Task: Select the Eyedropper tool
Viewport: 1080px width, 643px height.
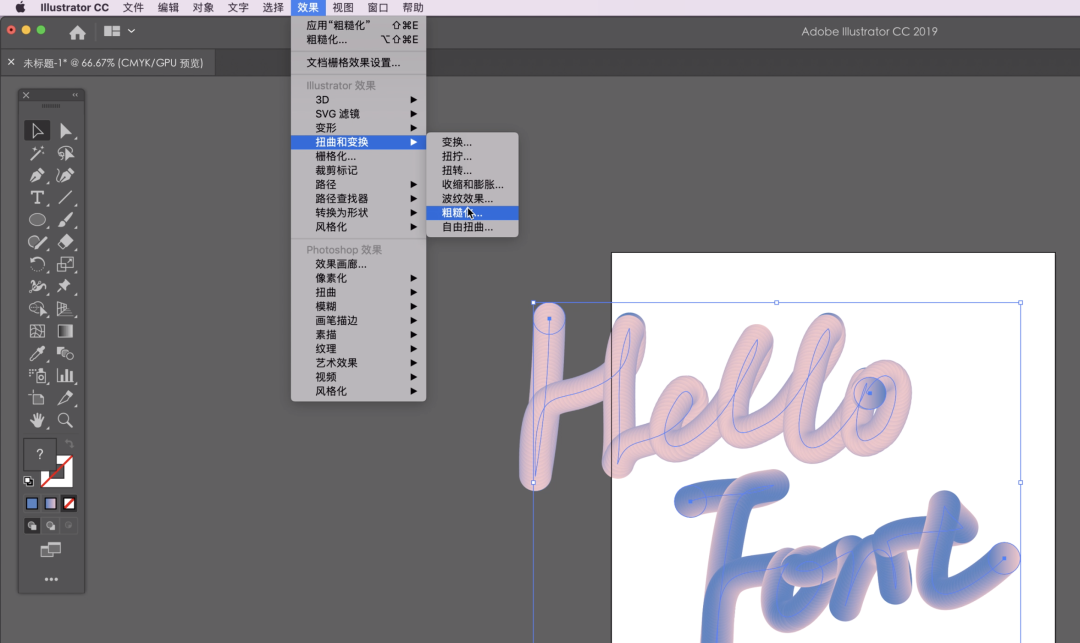Action: click(37, 353)
